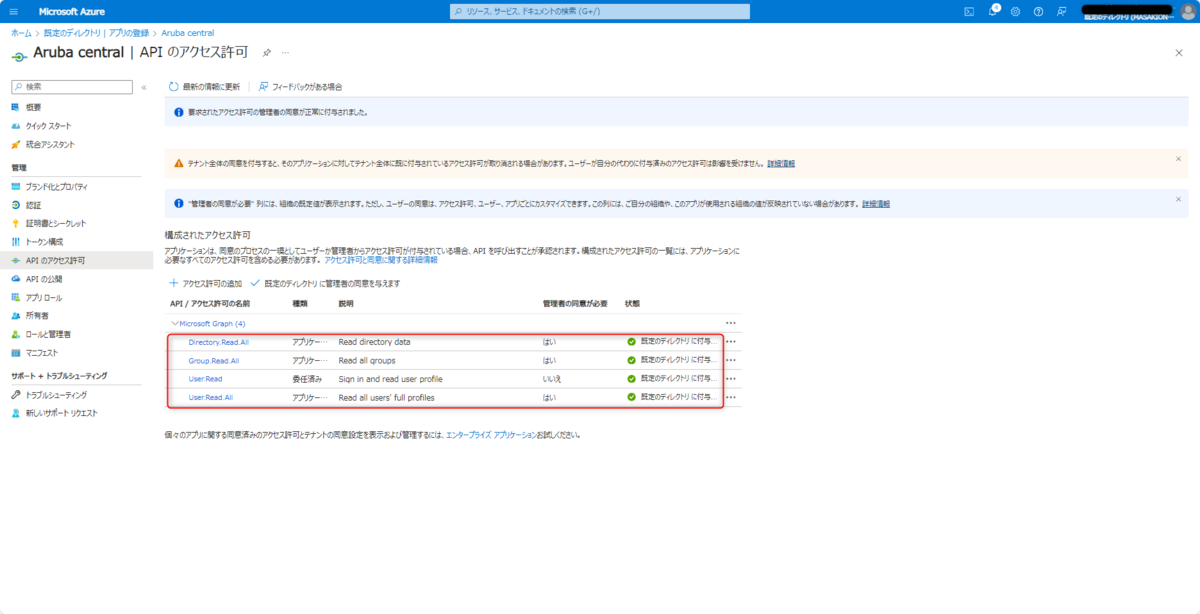This screenshot has width=1200, height=614.
Task: Open more options for User.Read row
Action: (x=731, y=379)
